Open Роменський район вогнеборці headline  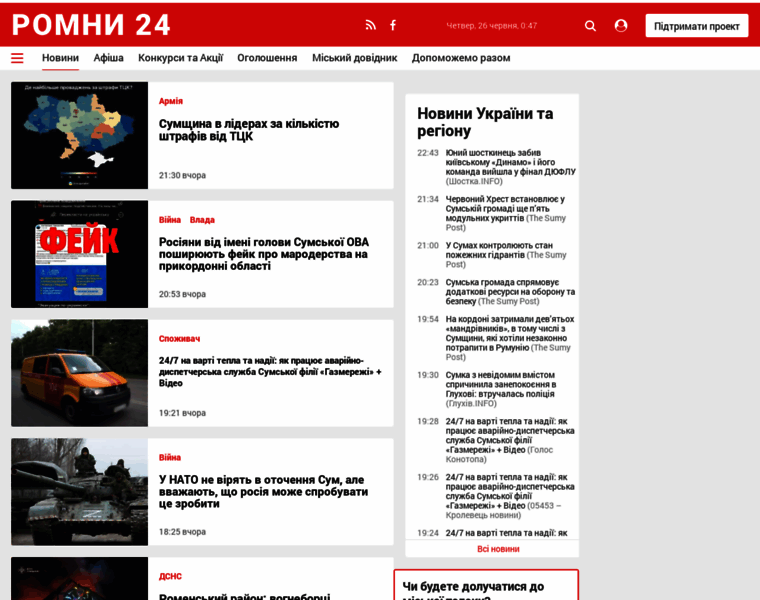pyautogui.click(x=244, y=596)
